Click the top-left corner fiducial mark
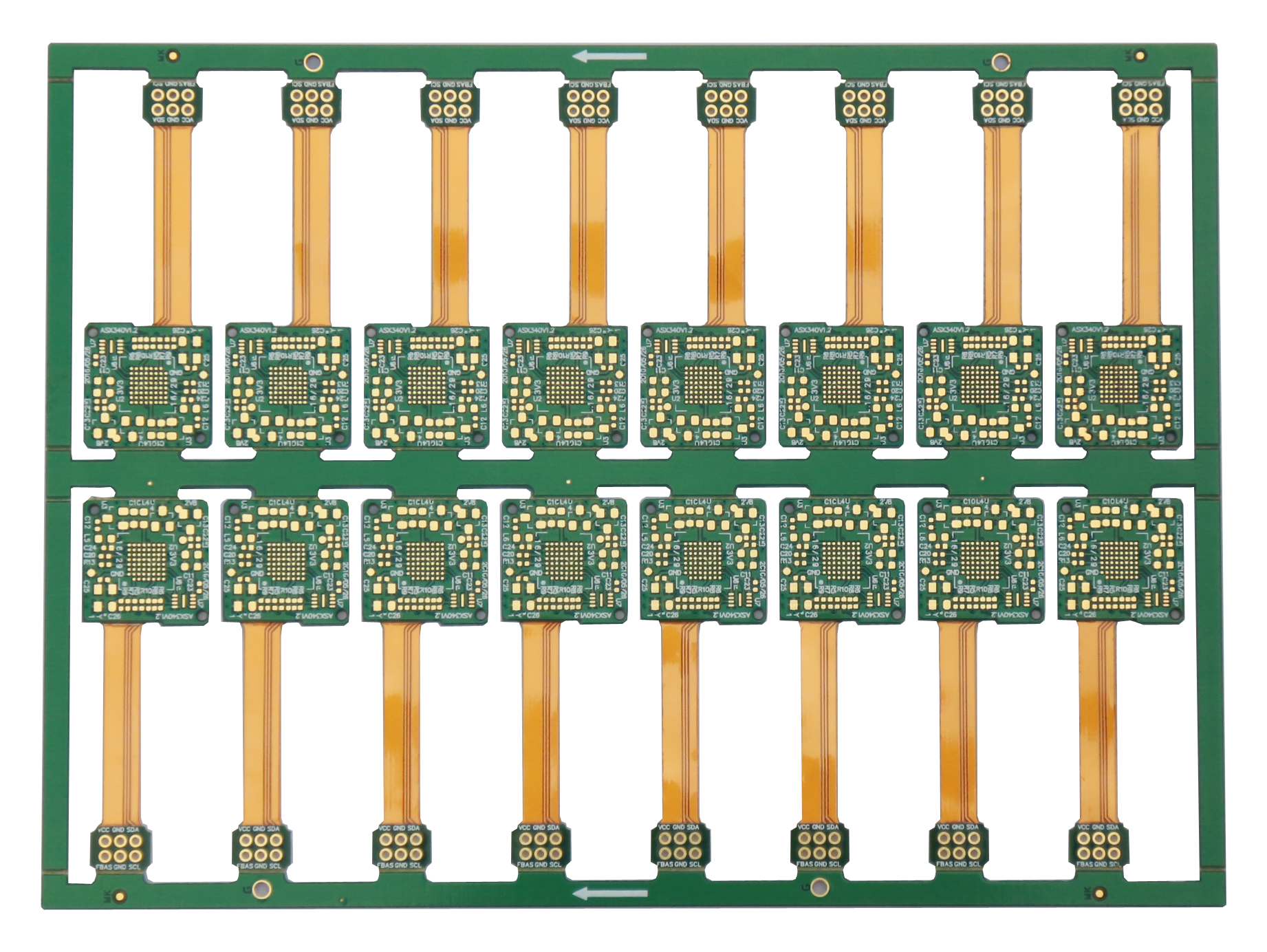The image size is (1267, 952). tap(173, 56)
